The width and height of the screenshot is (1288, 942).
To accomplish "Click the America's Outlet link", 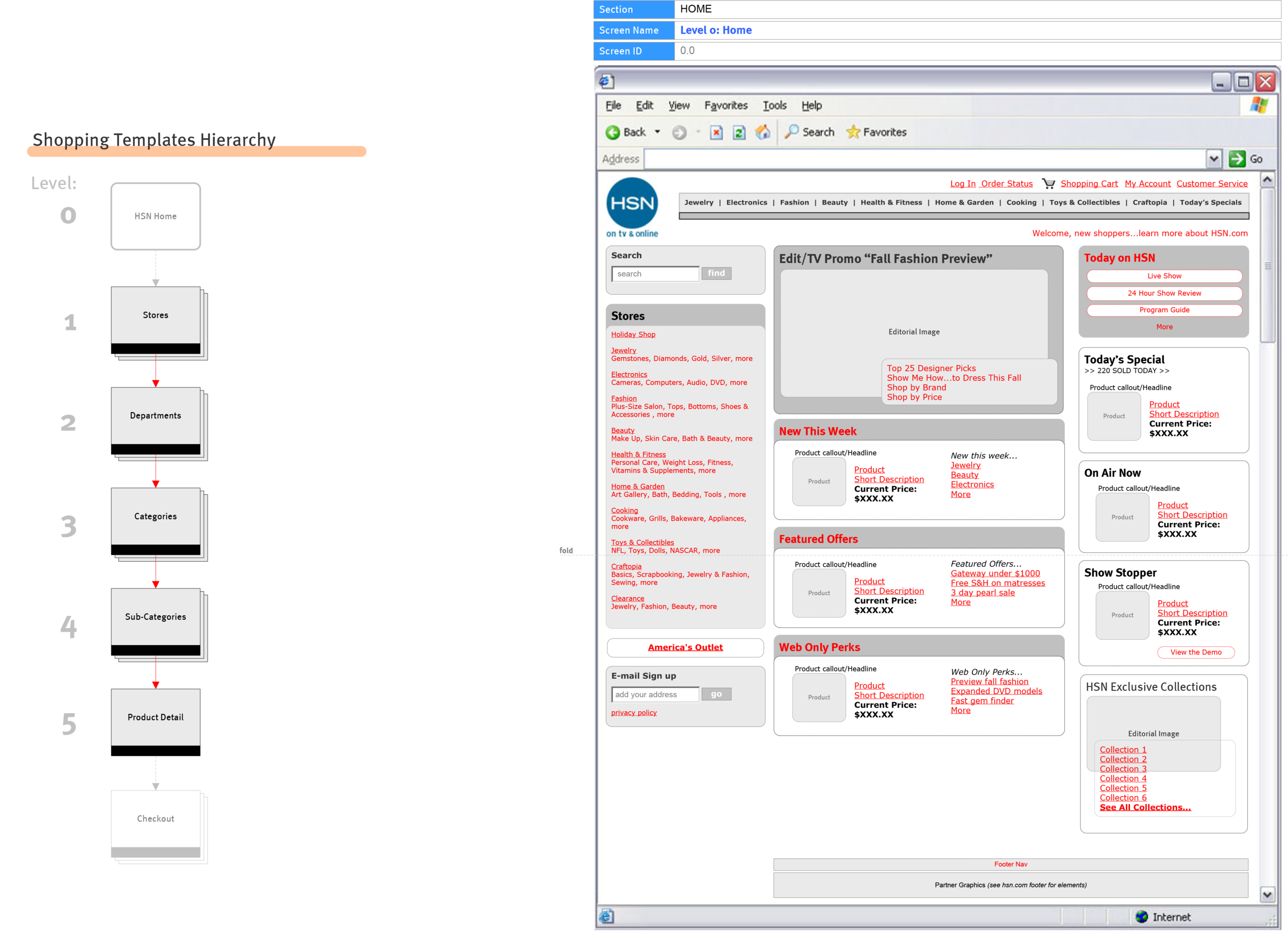I will (x=685, y=647).
